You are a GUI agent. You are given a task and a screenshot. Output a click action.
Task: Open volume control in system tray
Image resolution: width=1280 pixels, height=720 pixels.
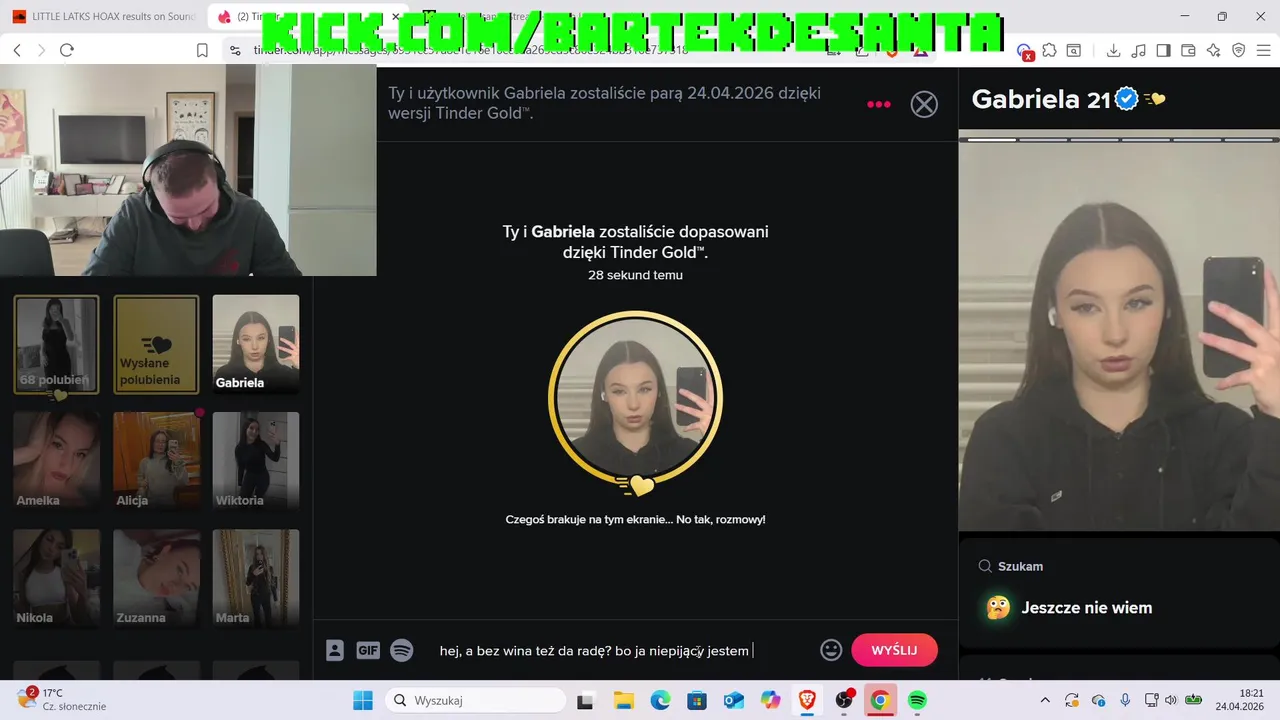[1171, 700]
